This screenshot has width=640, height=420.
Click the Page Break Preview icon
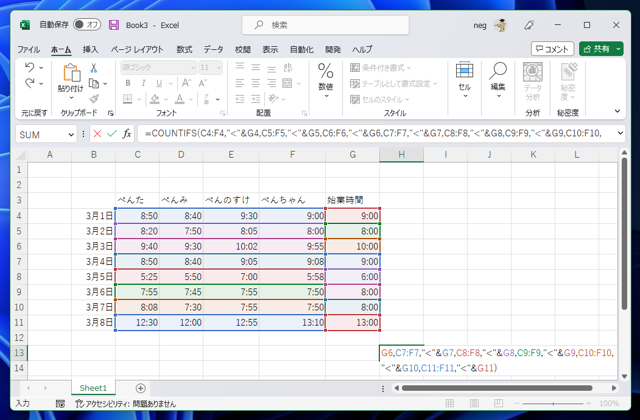498,403
